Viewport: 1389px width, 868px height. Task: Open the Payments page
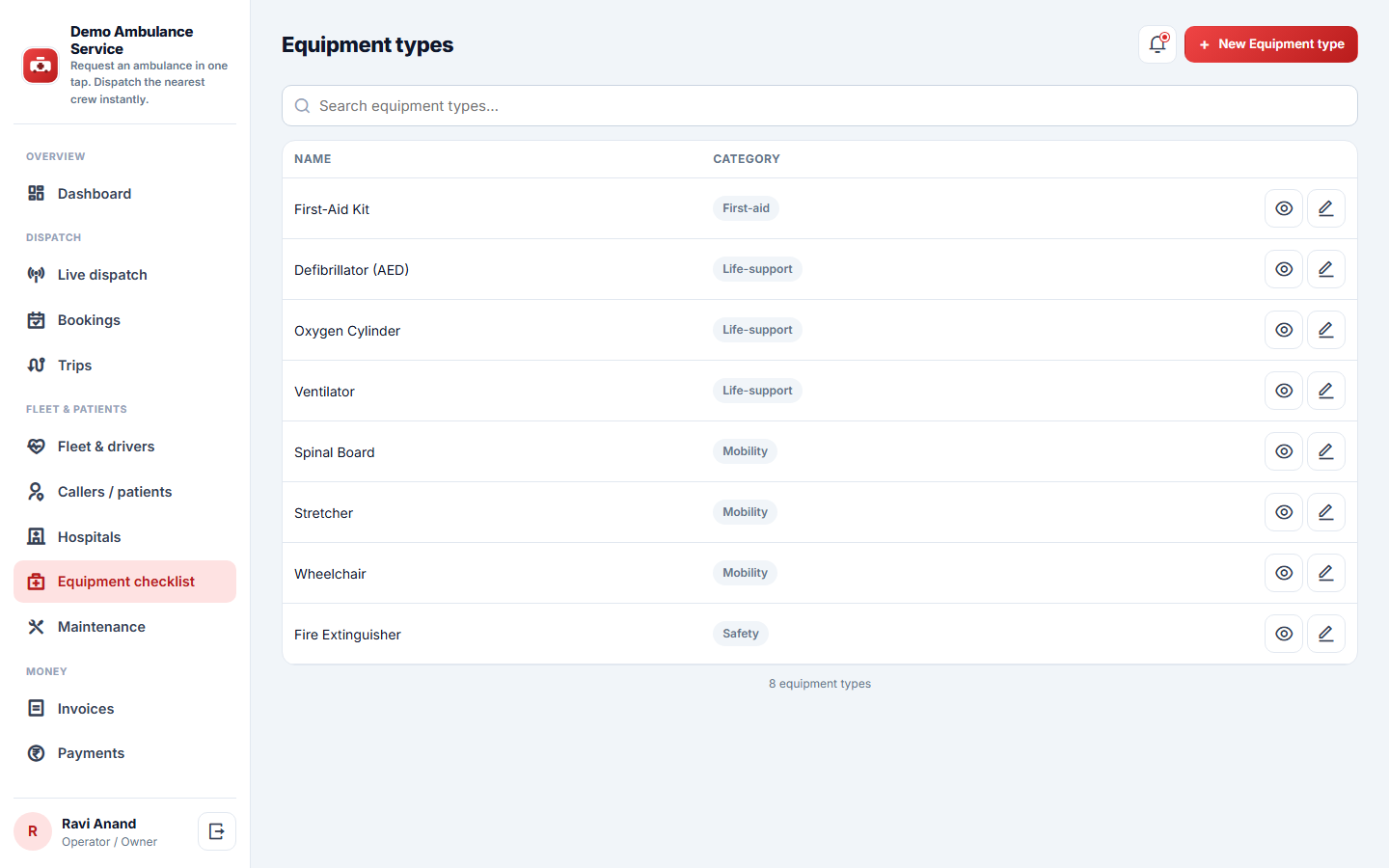click(x=124, y=753)
